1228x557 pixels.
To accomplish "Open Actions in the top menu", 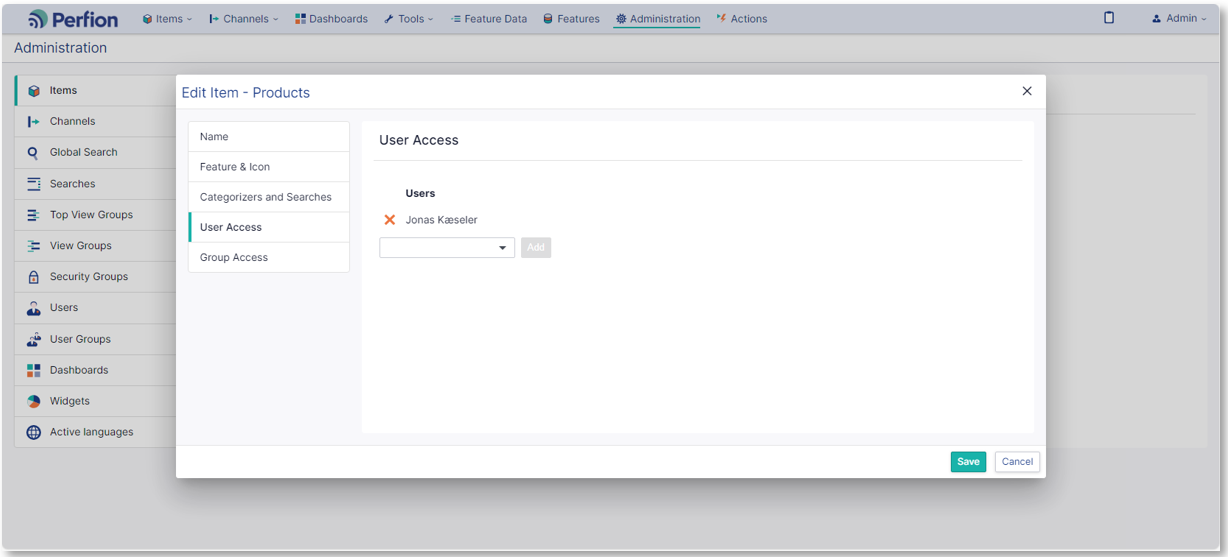I will [x=742, y=19].
